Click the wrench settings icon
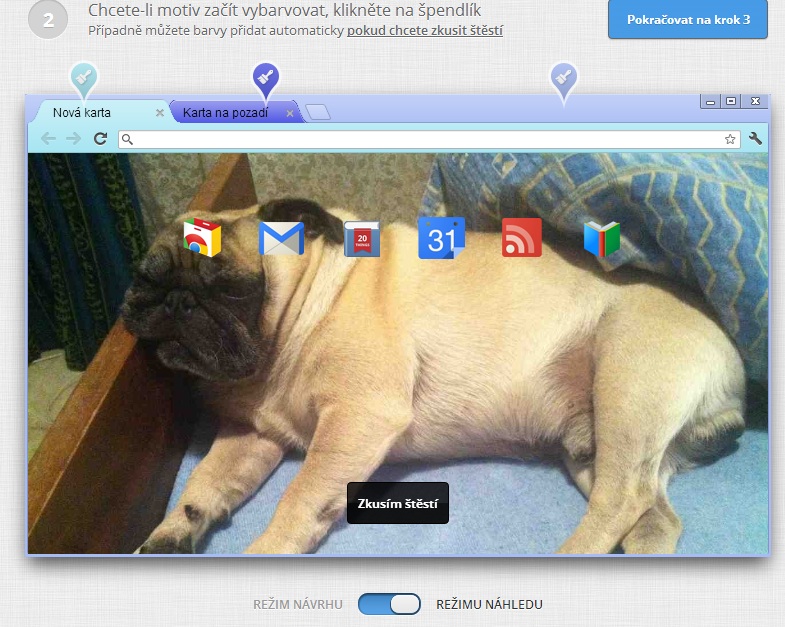 pos(755,138)
